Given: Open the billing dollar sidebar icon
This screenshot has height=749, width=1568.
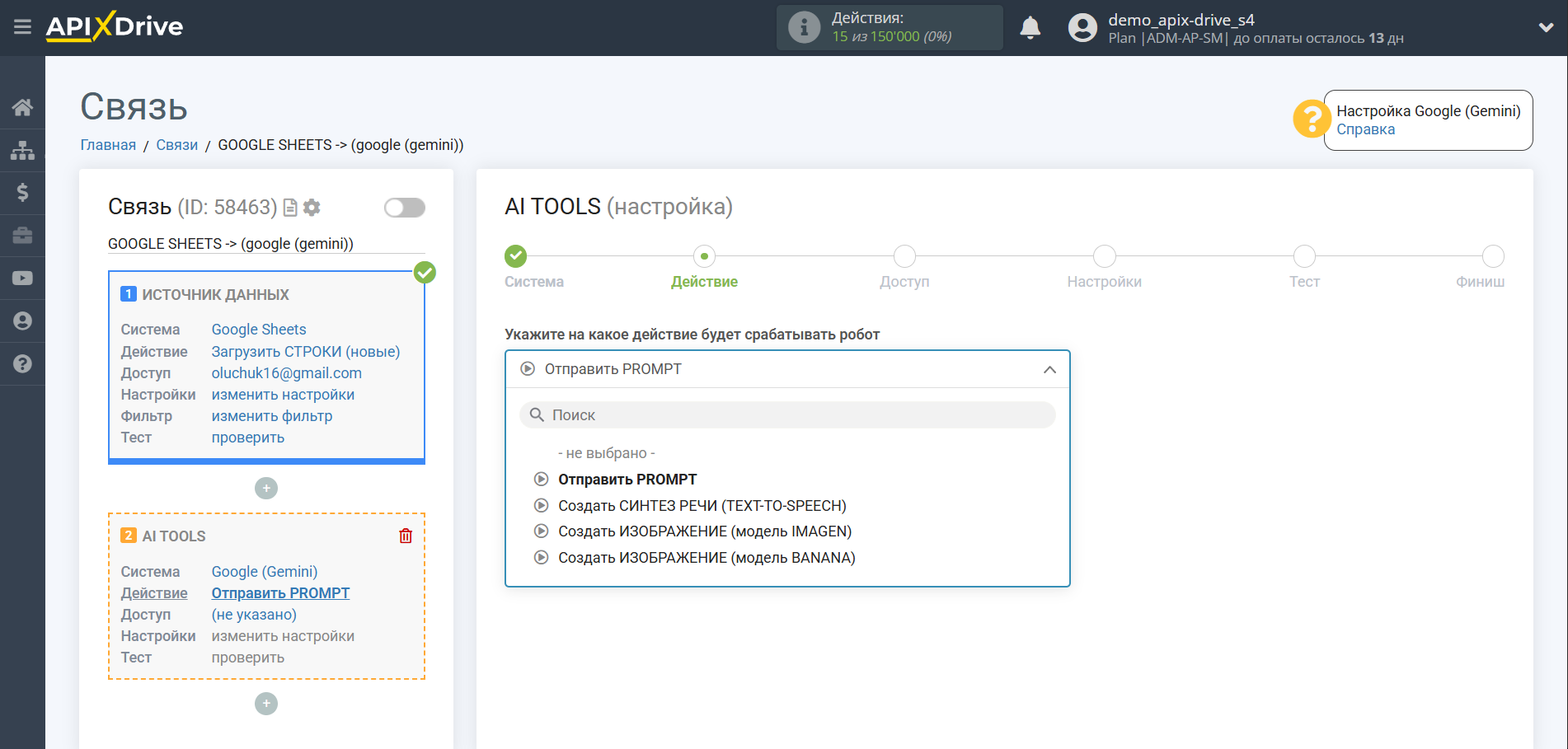Looking at the screenshot, I should [22, 193].
